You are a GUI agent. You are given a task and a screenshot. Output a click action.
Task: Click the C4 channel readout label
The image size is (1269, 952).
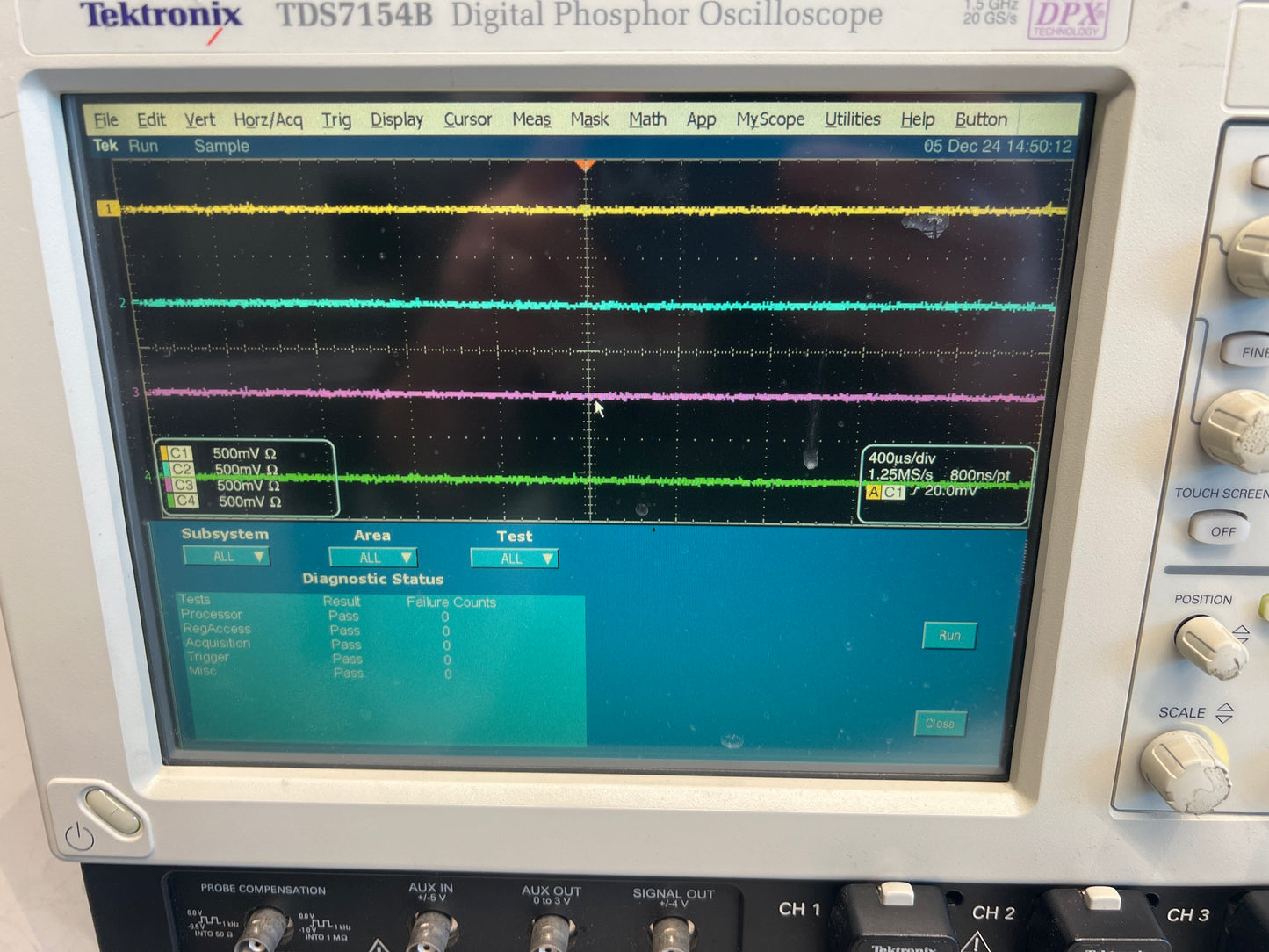184,501
